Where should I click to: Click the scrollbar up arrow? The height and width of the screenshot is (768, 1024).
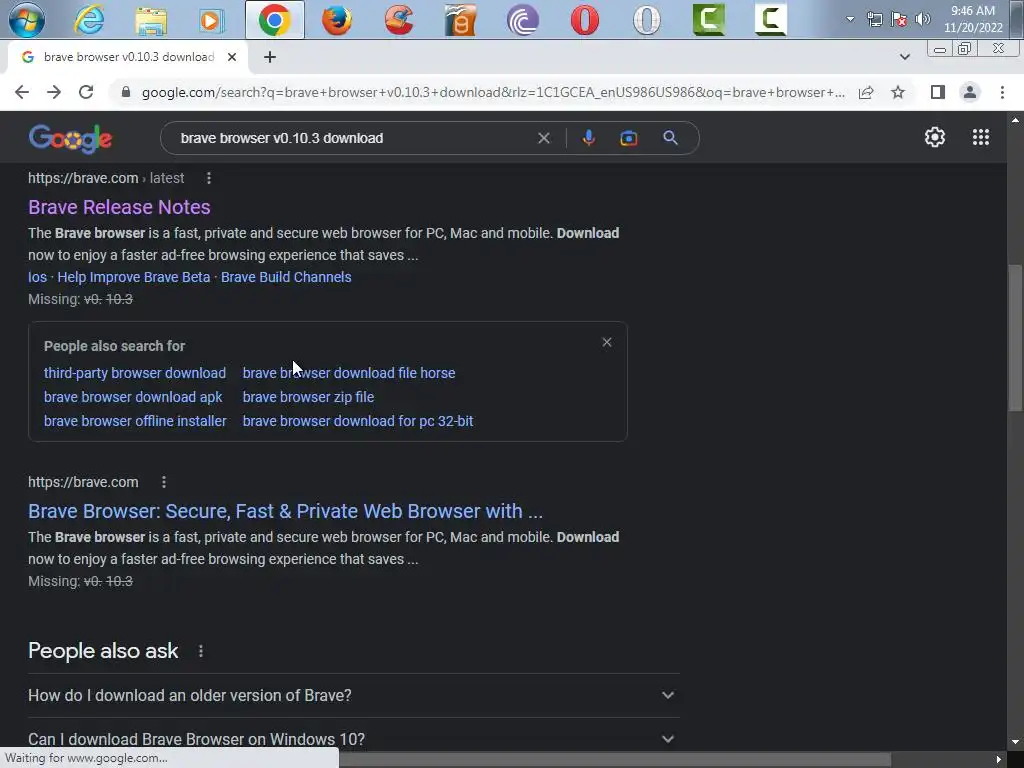point(1015,120)
